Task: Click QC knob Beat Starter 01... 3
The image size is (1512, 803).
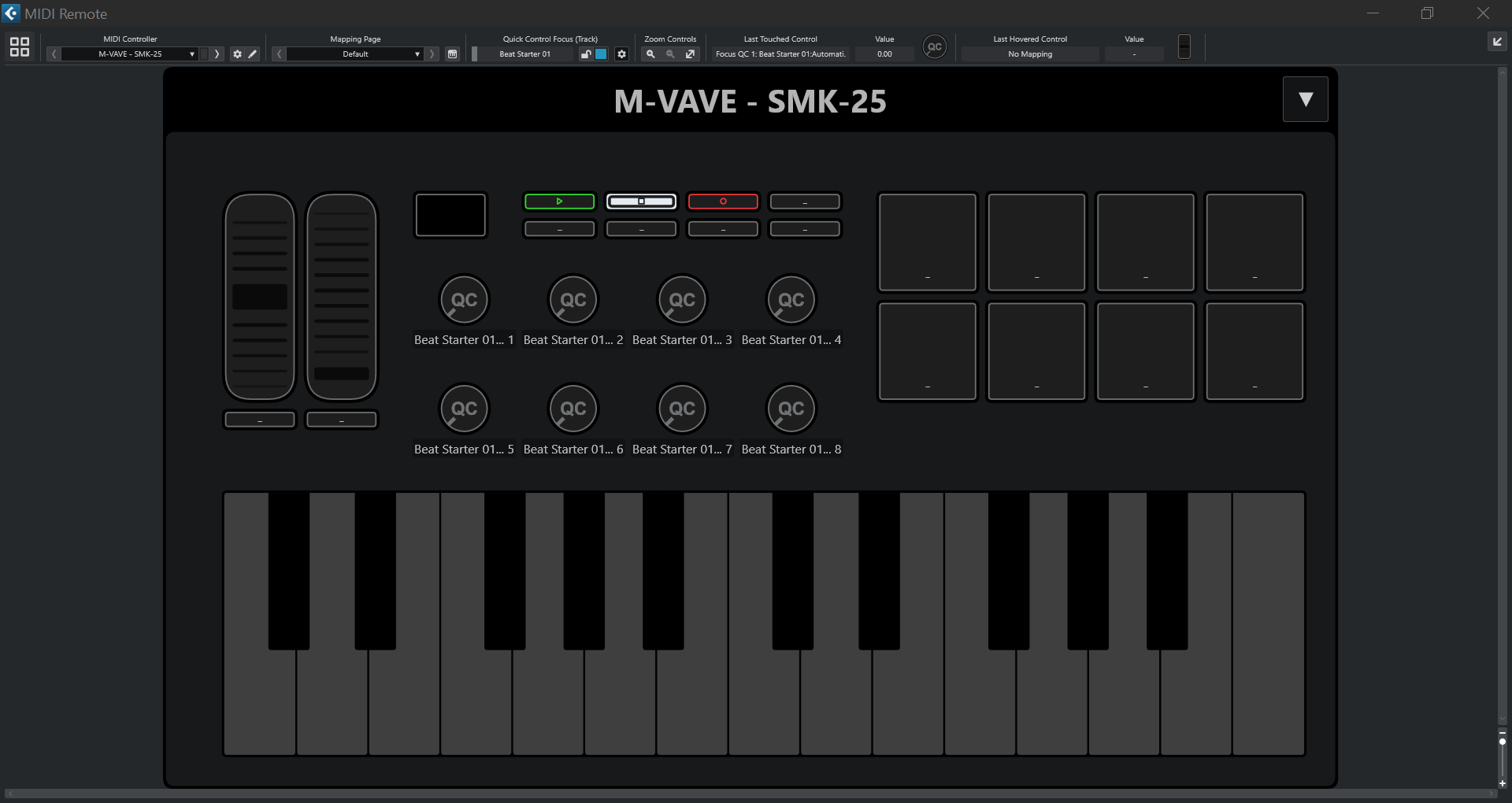Action: pyautogui.click(x=682, y=300)
